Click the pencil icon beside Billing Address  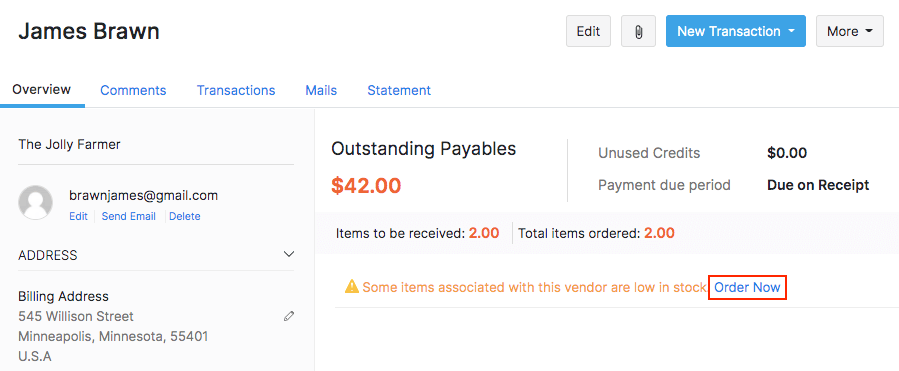click(289, 316)
